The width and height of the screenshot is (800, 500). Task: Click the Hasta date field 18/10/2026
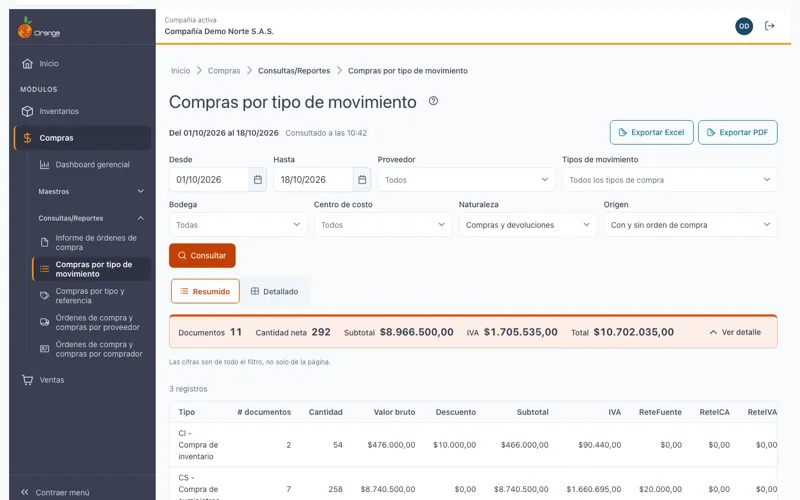click(313, 180)
